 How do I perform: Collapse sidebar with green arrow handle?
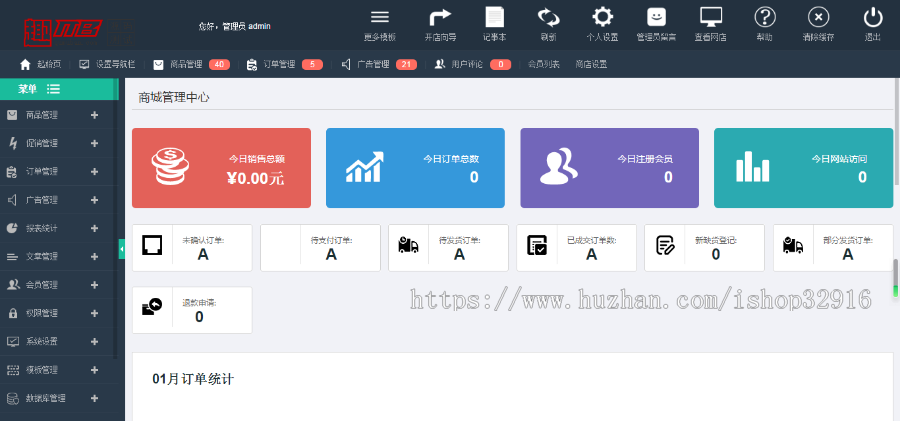[122, 249]
